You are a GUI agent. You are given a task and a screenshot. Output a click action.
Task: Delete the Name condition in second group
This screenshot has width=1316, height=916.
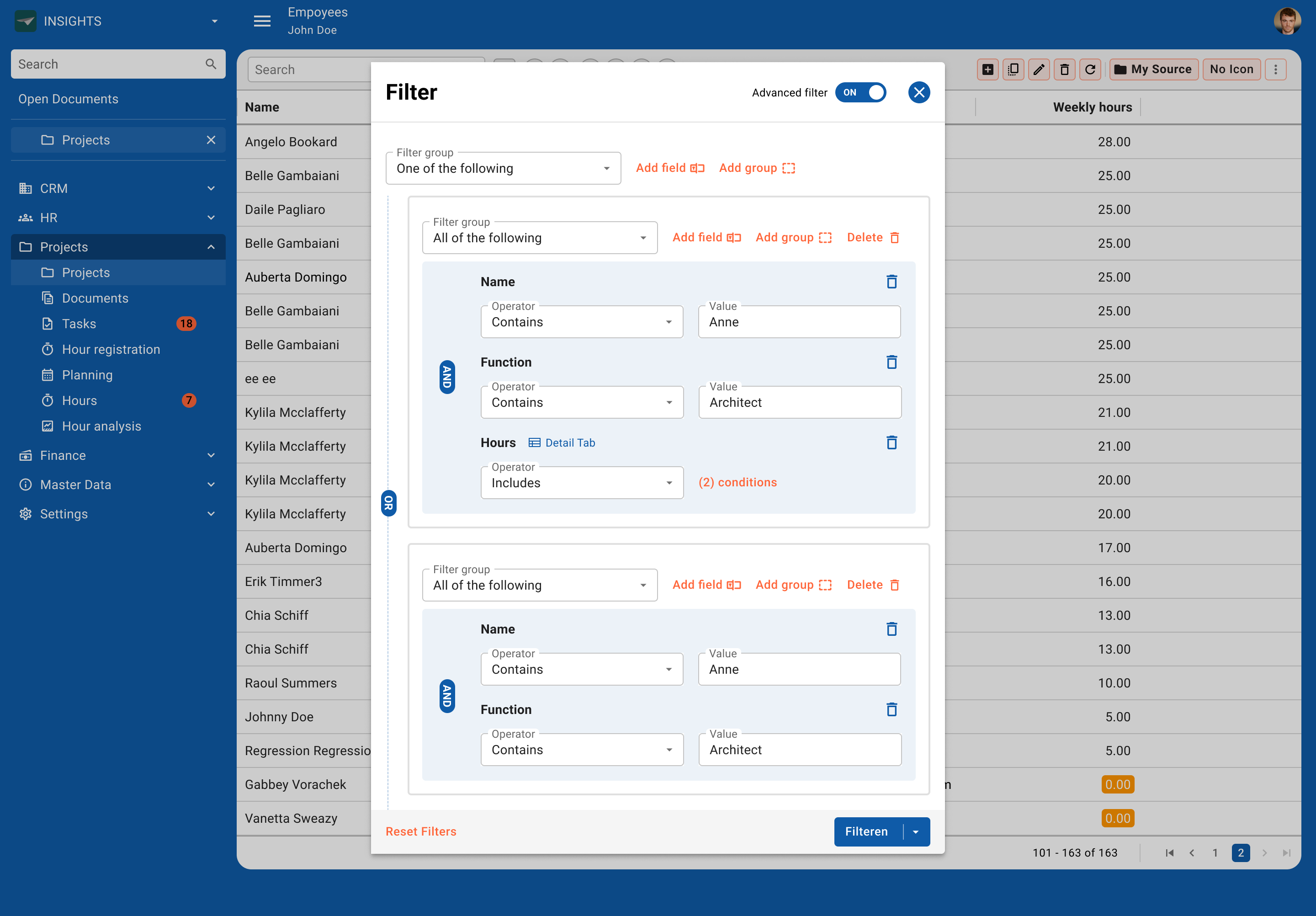click(892, 629)
